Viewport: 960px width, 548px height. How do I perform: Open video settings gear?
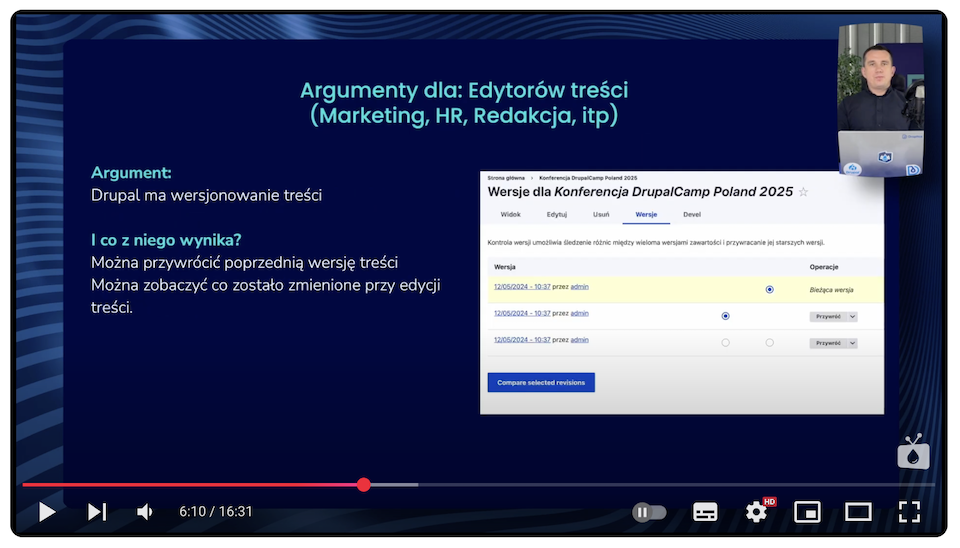tap(757, 512)
